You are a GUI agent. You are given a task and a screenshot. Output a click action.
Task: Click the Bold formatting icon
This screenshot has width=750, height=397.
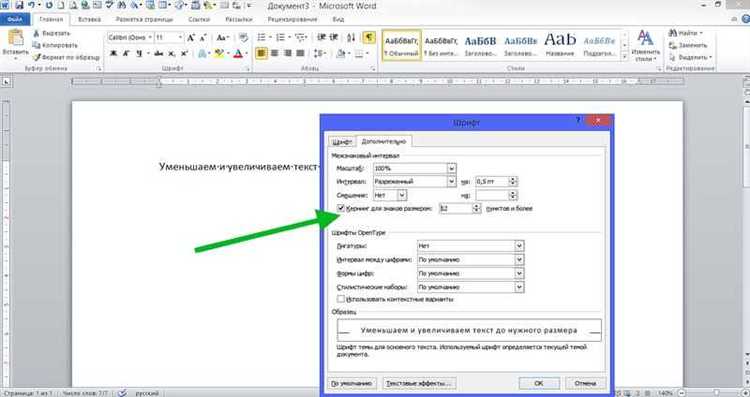coord(113,54)
